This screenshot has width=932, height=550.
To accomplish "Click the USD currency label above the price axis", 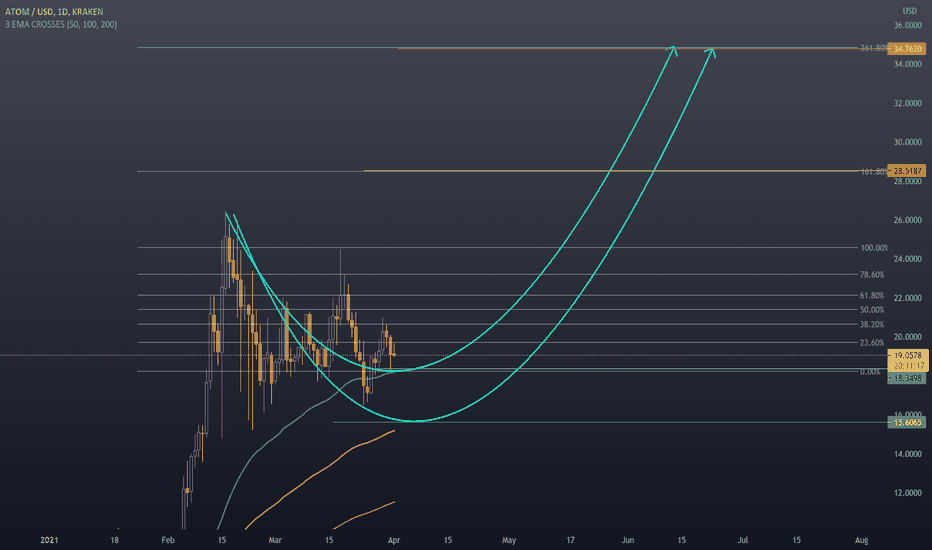I will [x=909, y=11].
